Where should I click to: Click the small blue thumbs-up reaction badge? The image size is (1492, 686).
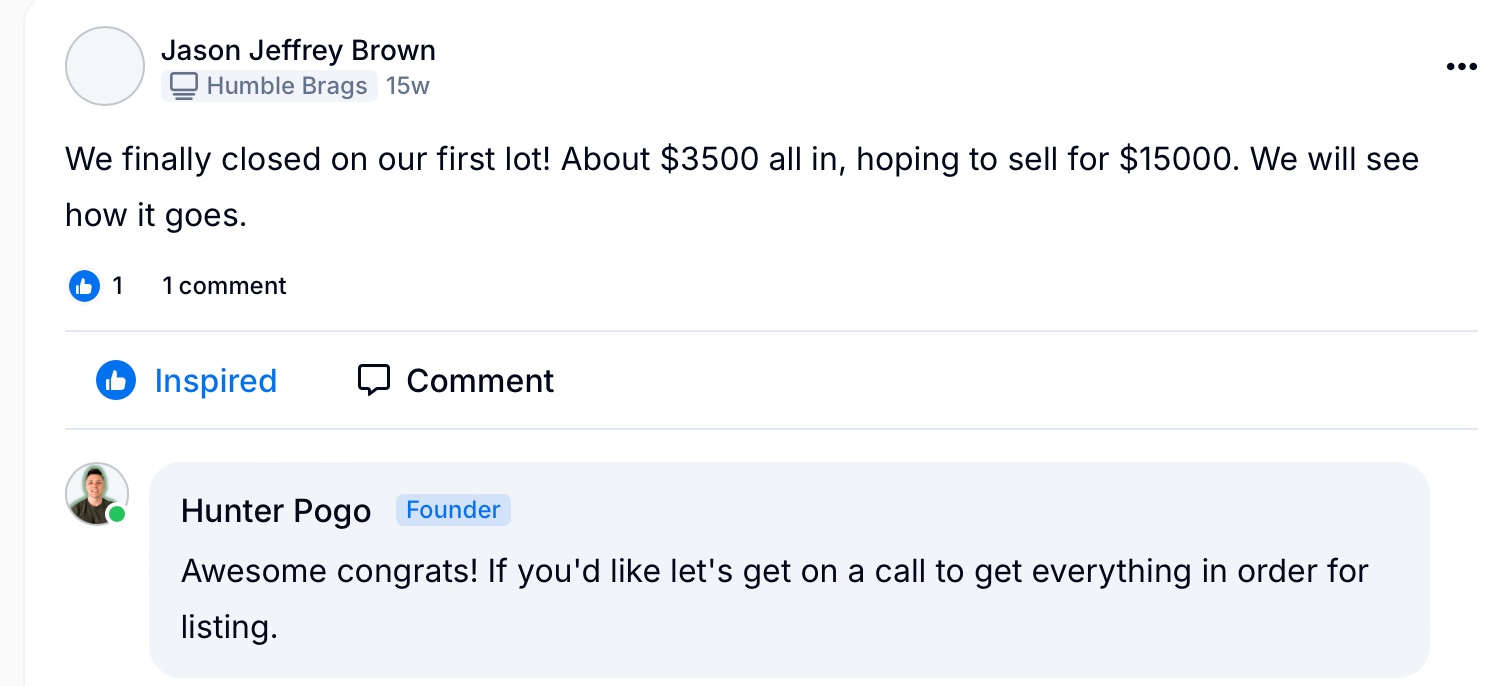pyautogui.click(x=85, y=286)
